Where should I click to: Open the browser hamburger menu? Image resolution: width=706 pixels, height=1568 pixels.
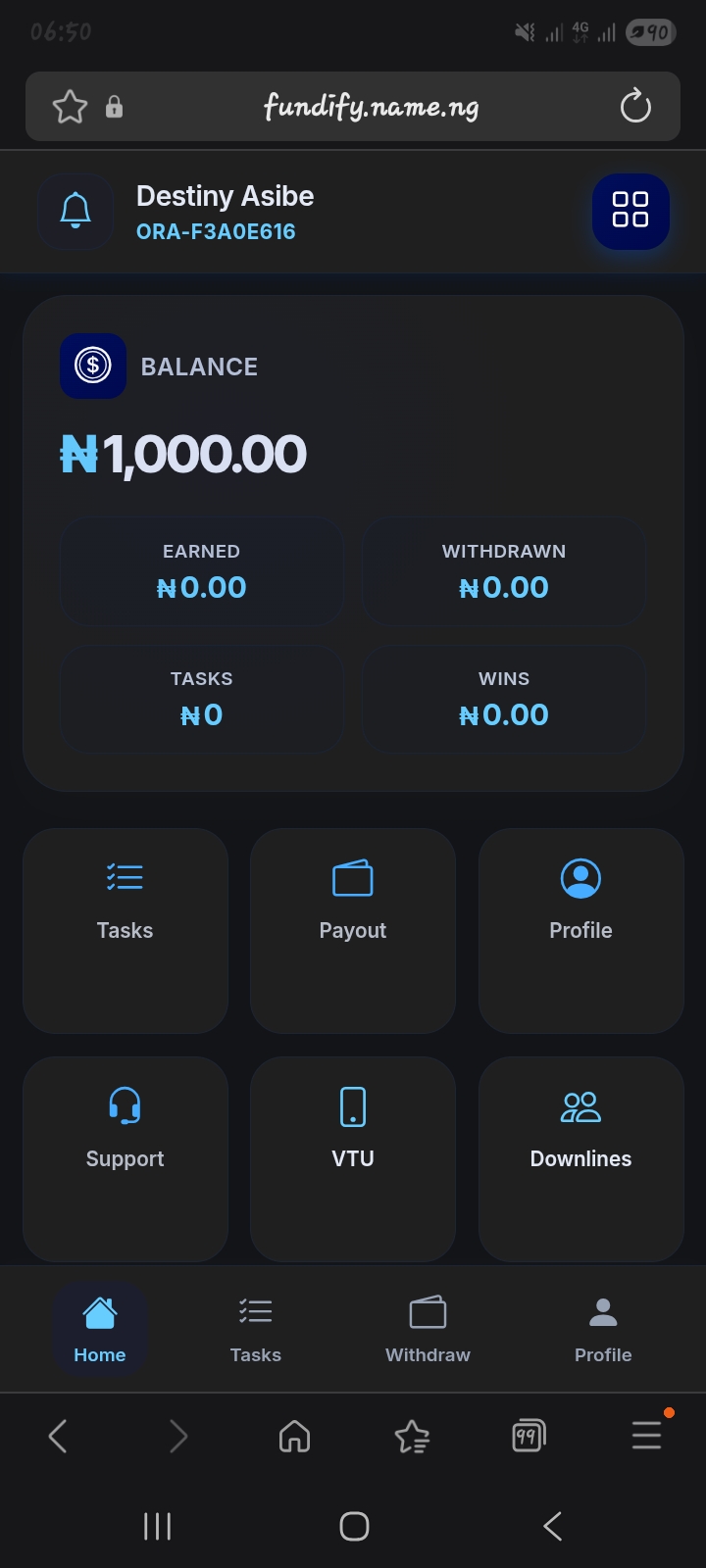point(646,1436)
